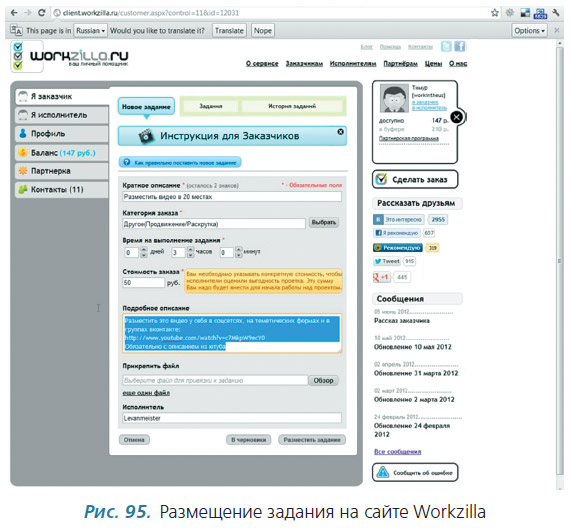Open the 'О нас' menu link
Screen dimensions: 570x528
[x=458, y=64]
